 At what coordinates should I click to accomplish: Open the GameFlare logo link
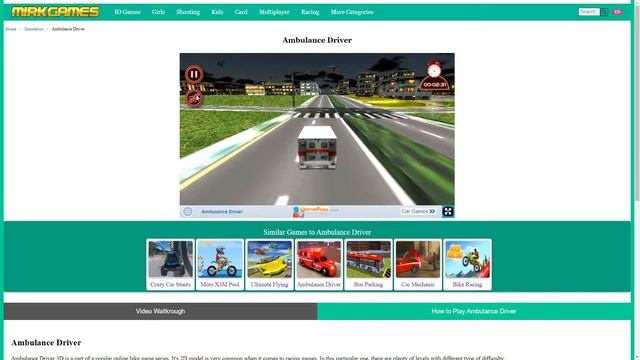coord(316,211)
